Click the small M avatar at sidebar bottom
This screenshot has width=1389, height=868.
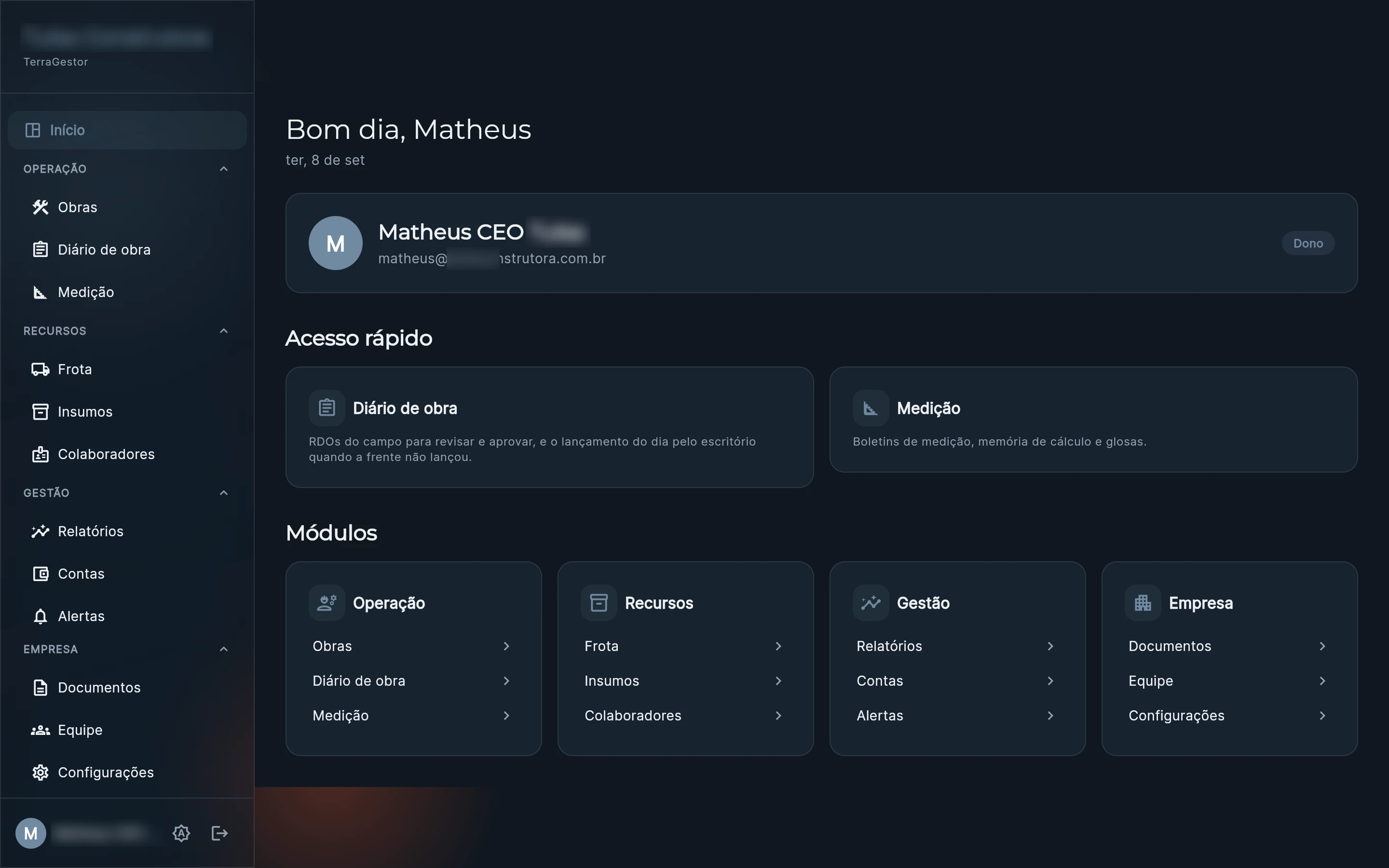31,833
